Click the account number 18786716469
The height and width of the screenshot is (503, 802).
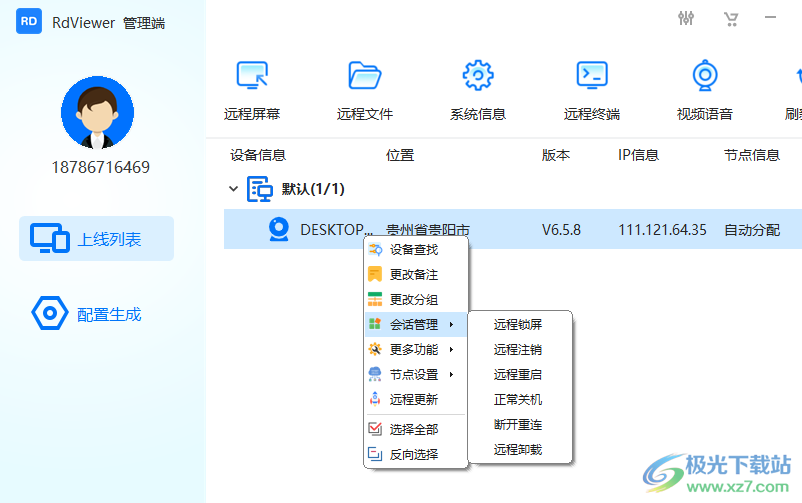pyautogui.click(x=101, y=167)
